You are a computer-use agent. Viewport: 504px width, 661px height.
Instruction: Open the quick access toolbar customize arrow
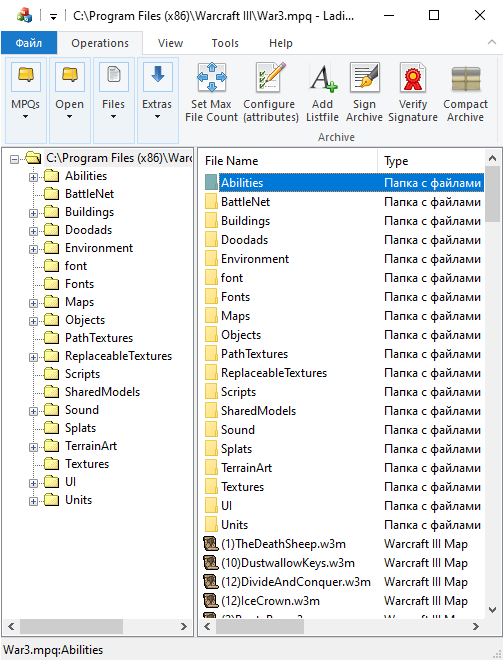[x=53, y=17]
